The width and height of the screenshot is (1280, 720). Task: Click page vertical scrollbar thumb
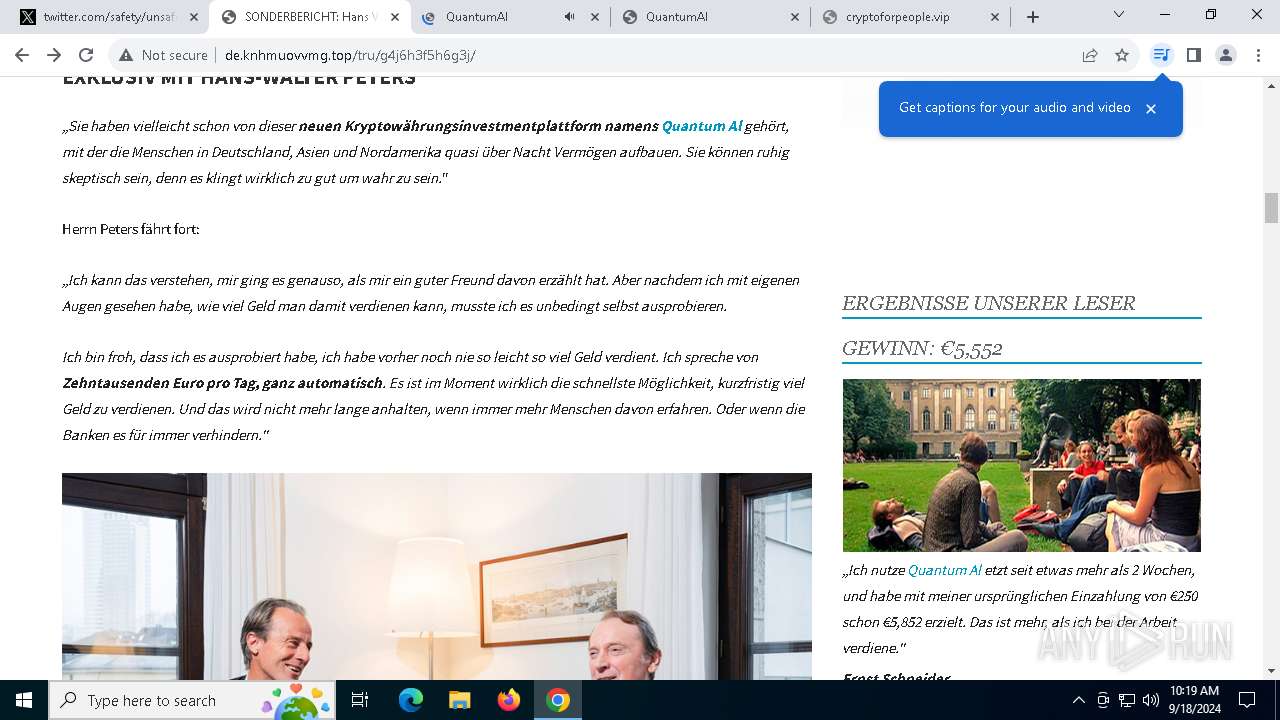(1271, 208)
